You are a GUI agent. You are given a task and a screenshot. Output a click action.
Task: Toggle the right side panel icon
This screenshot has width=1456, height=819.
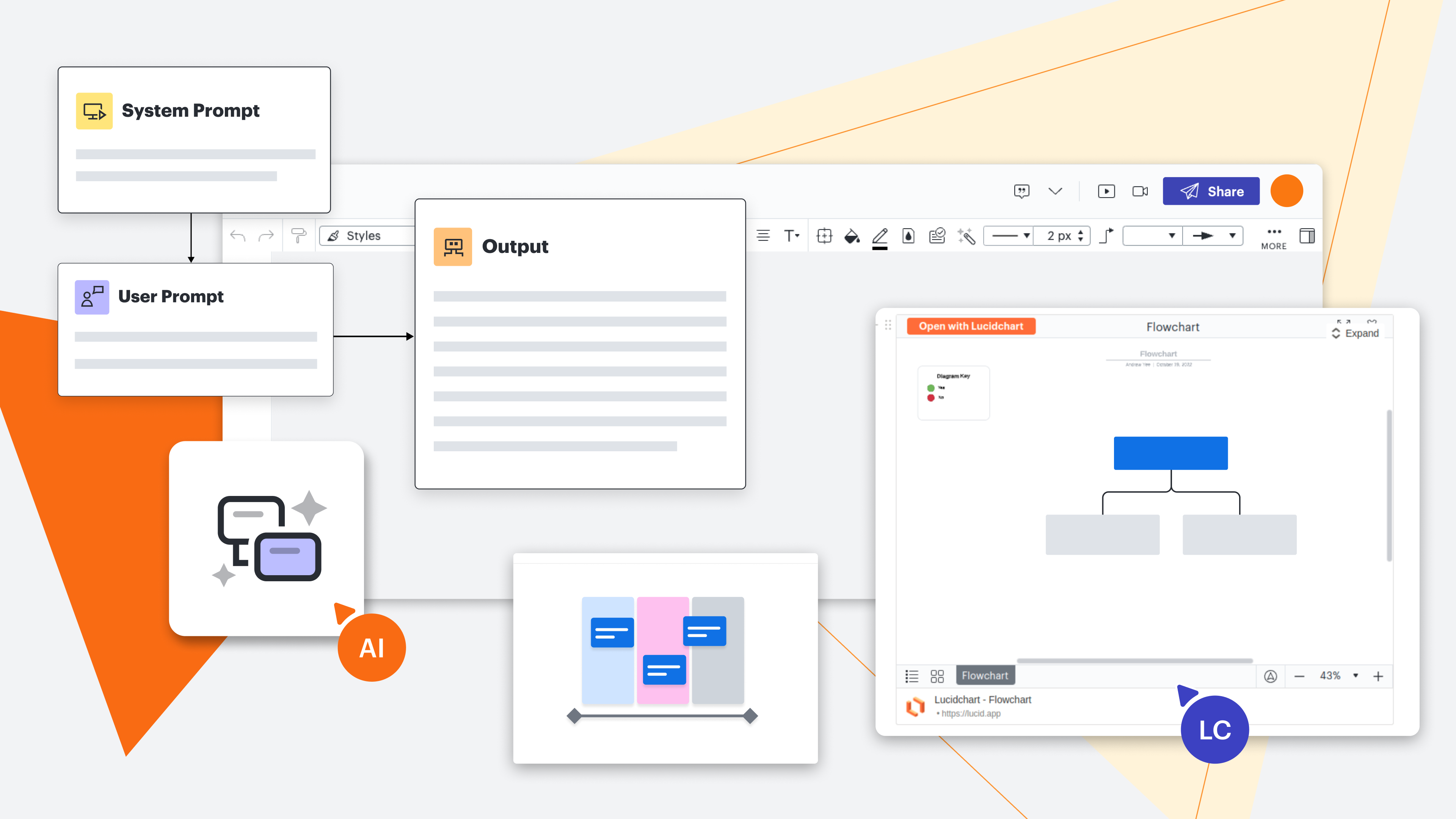pos(1307,236)
